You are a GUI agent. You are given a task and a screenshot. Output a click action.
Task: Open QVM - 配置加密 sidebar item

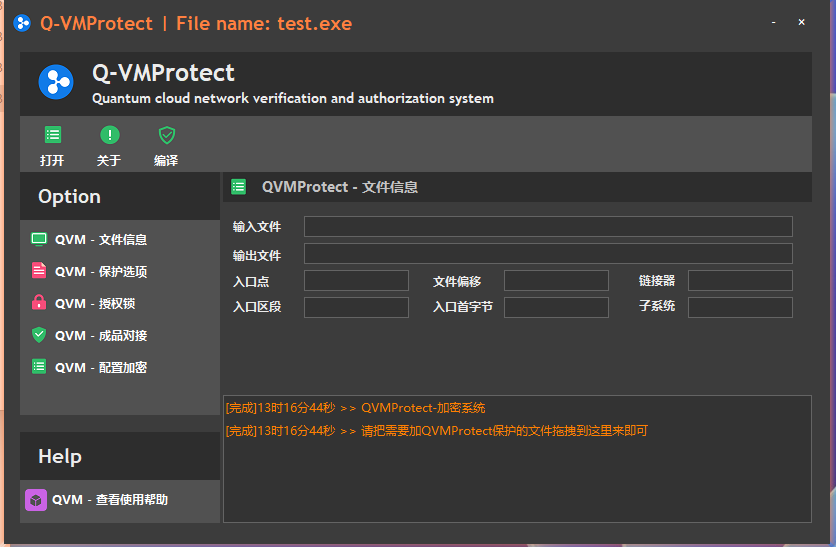click(x=100, y=367)
